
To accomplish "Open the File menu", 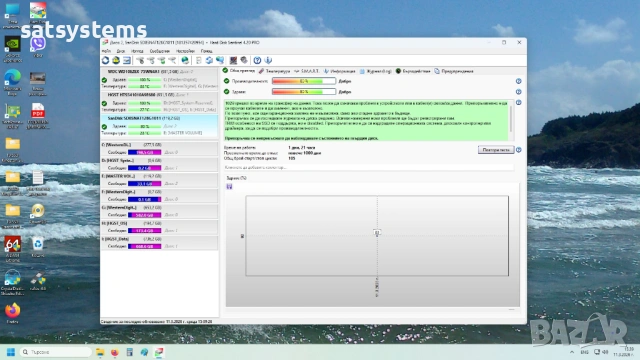I will (x=106, y=51).
